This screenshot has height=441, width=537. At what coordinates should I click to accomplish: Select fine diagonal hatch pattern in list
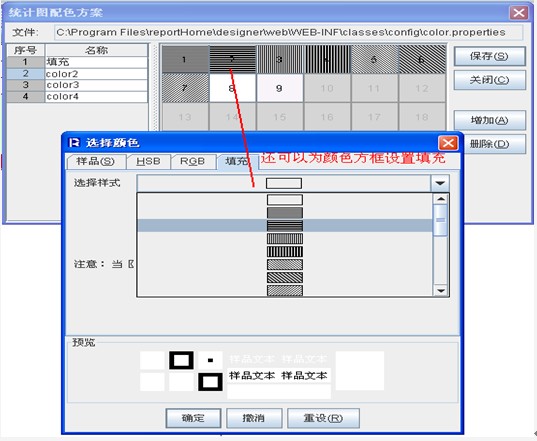coord(285,265)
